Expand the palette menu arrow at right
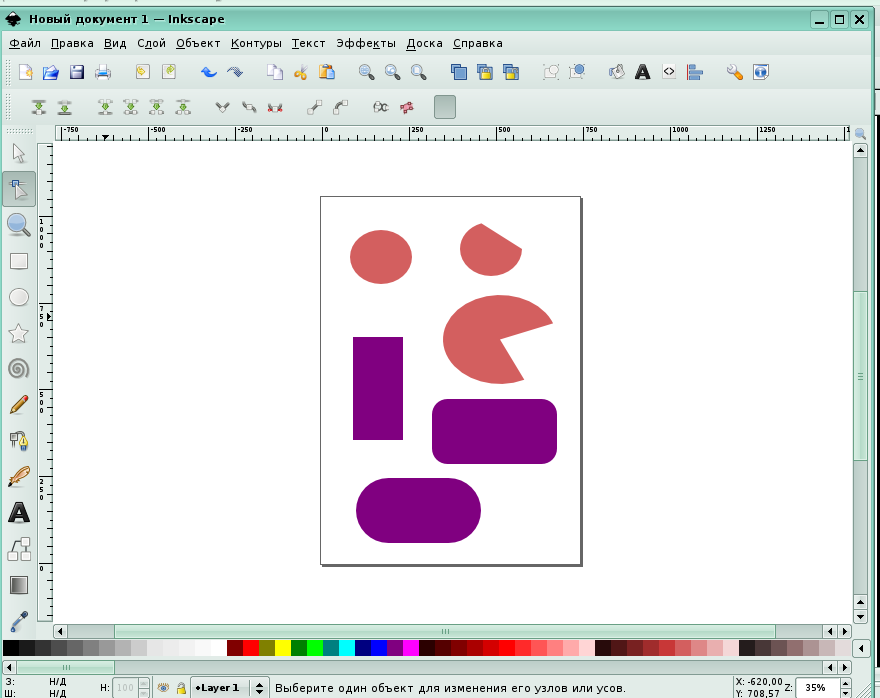The width and height of the screenshot is (880, 698). [x=860, y=648]
